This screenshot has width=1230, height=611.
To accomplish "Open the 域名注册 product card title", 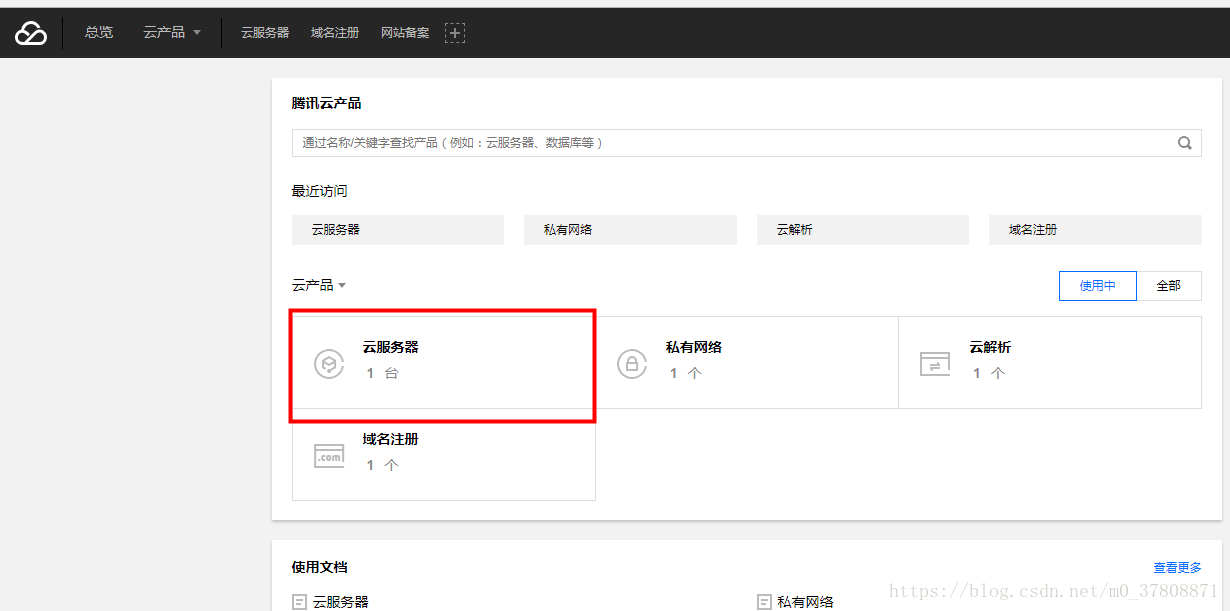I will pyautogui.click(x=391, y=439).
